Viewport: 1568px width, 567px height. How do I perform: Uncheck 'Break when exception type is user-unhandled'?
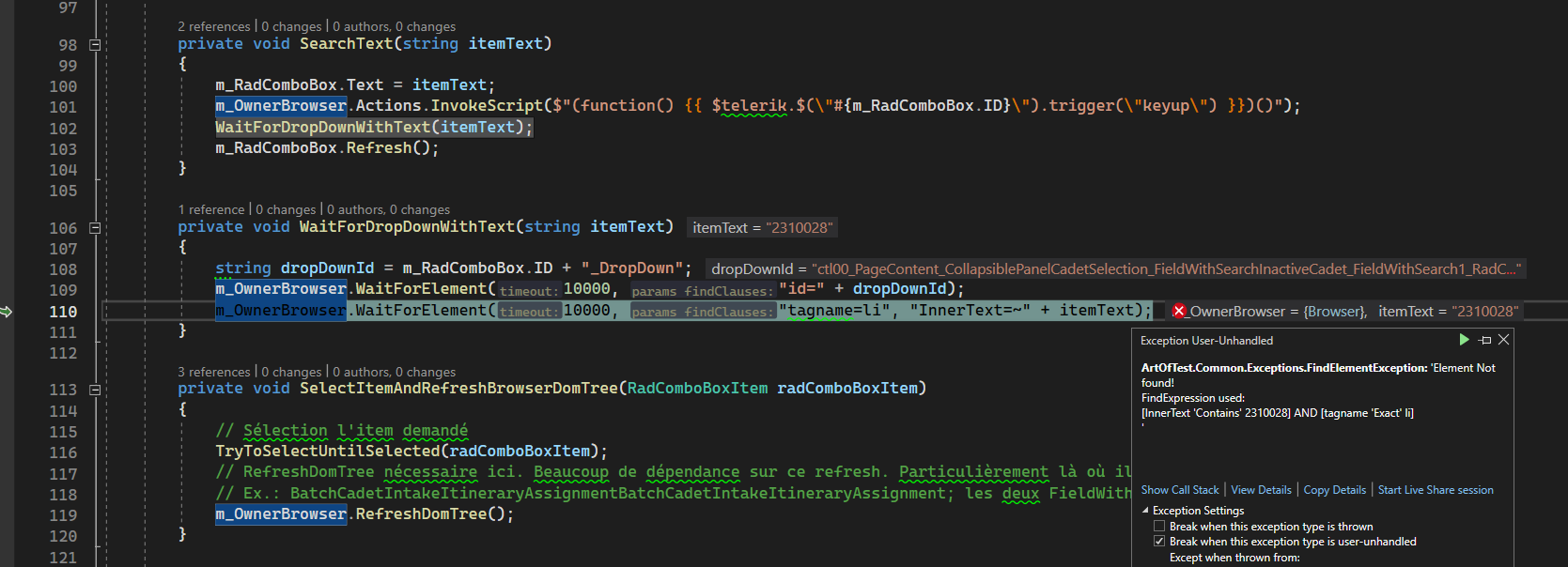[x=1159, y=542]
